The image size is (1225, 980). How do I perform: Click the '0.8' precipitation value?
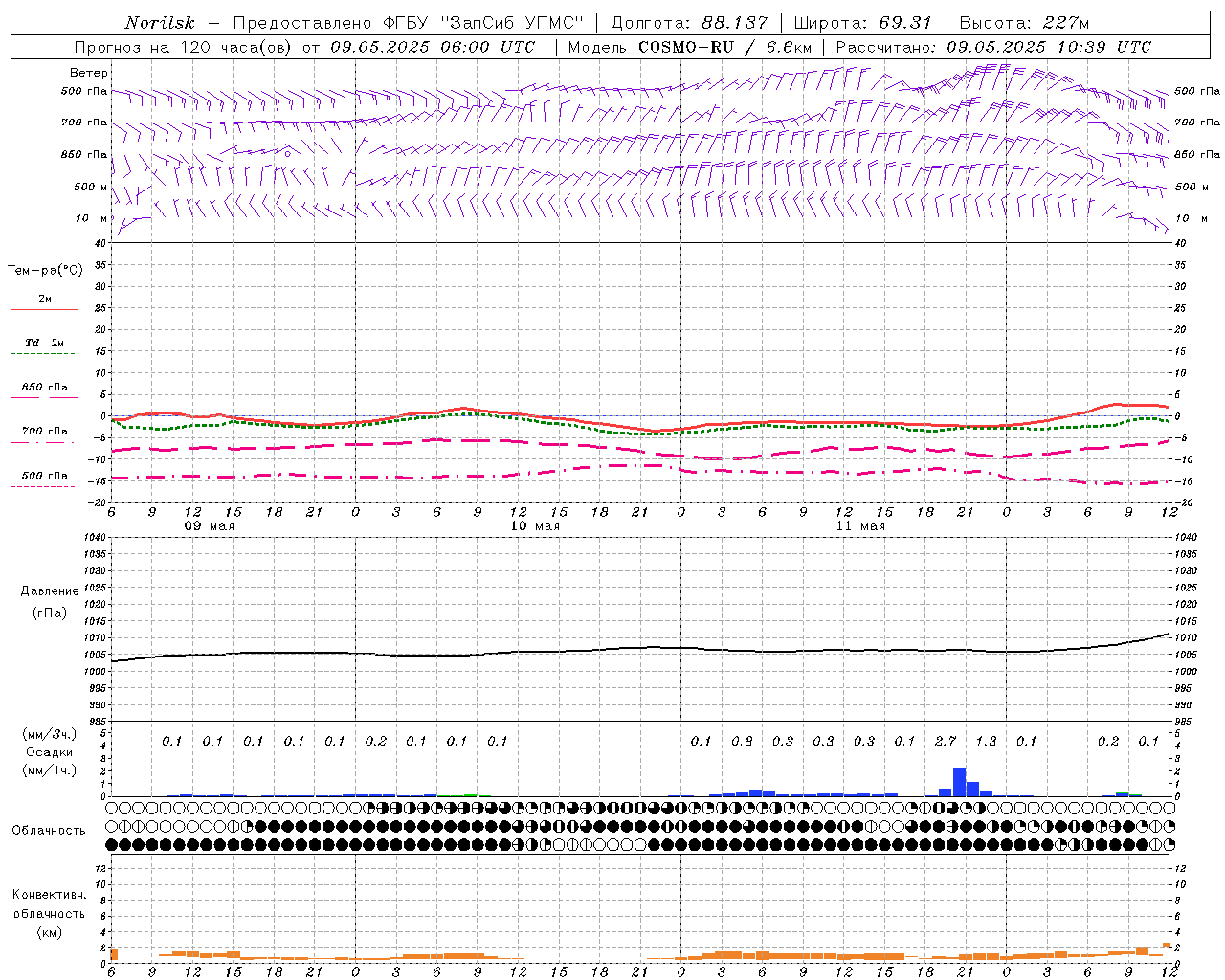(742, 741)
